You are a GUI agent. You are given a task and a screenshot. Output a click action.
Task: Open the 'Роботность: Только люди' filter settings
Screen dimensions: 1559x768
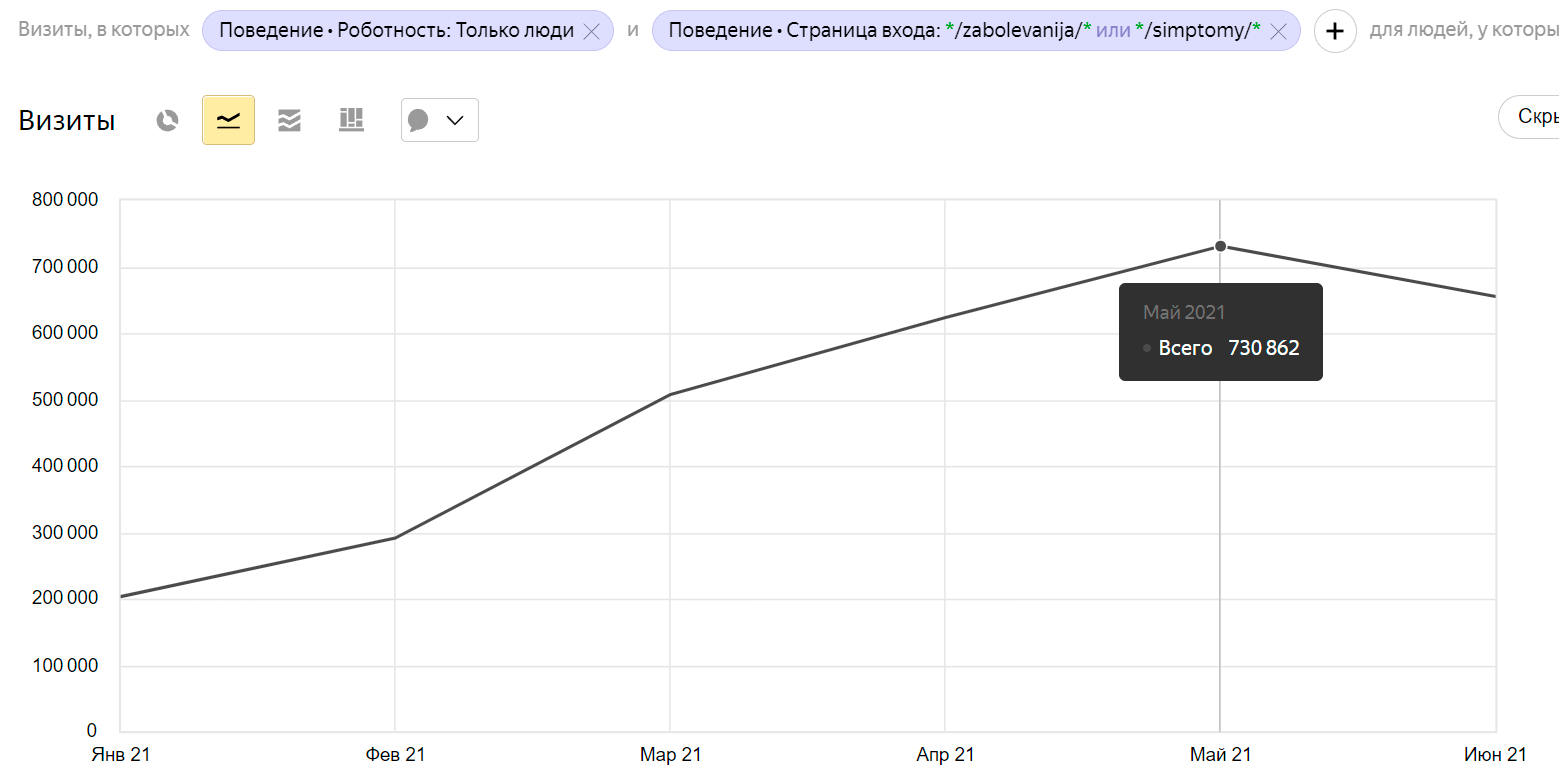pos(397,31)
